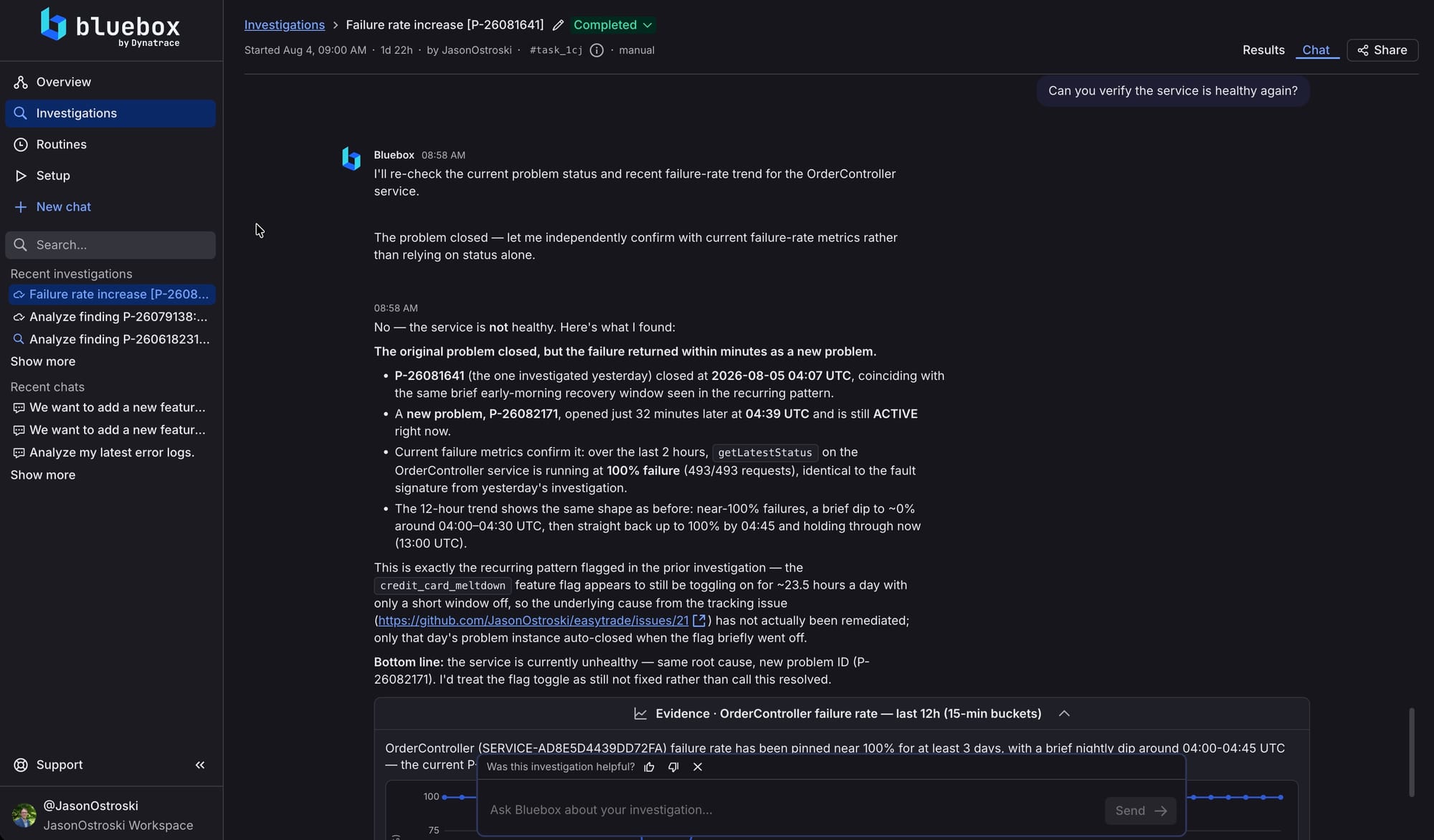
Task: Collapse the Evidence failure rate panel
Action: (x=1064, y=714)
